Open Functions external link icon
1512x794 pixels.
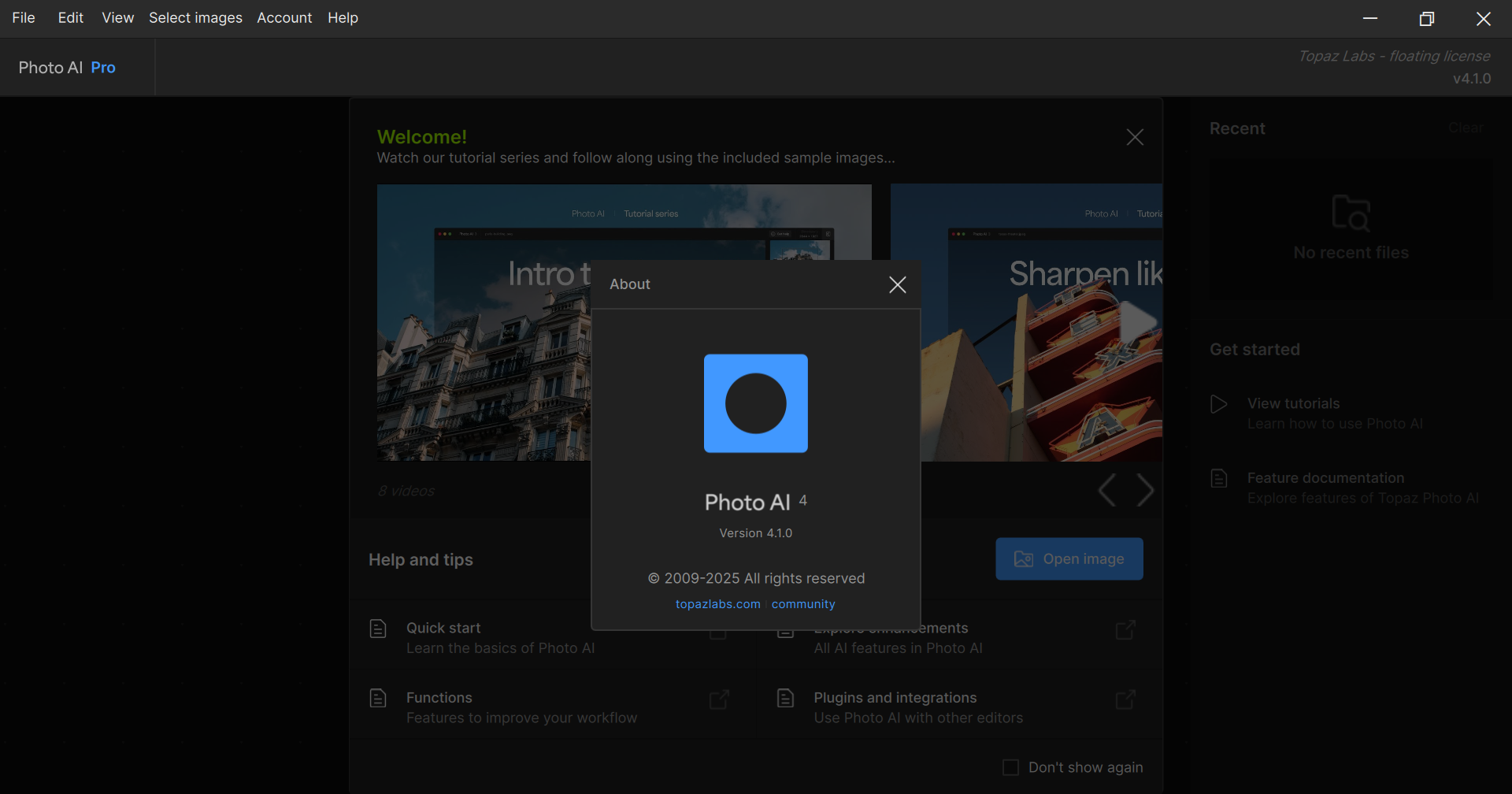(719, 699)
